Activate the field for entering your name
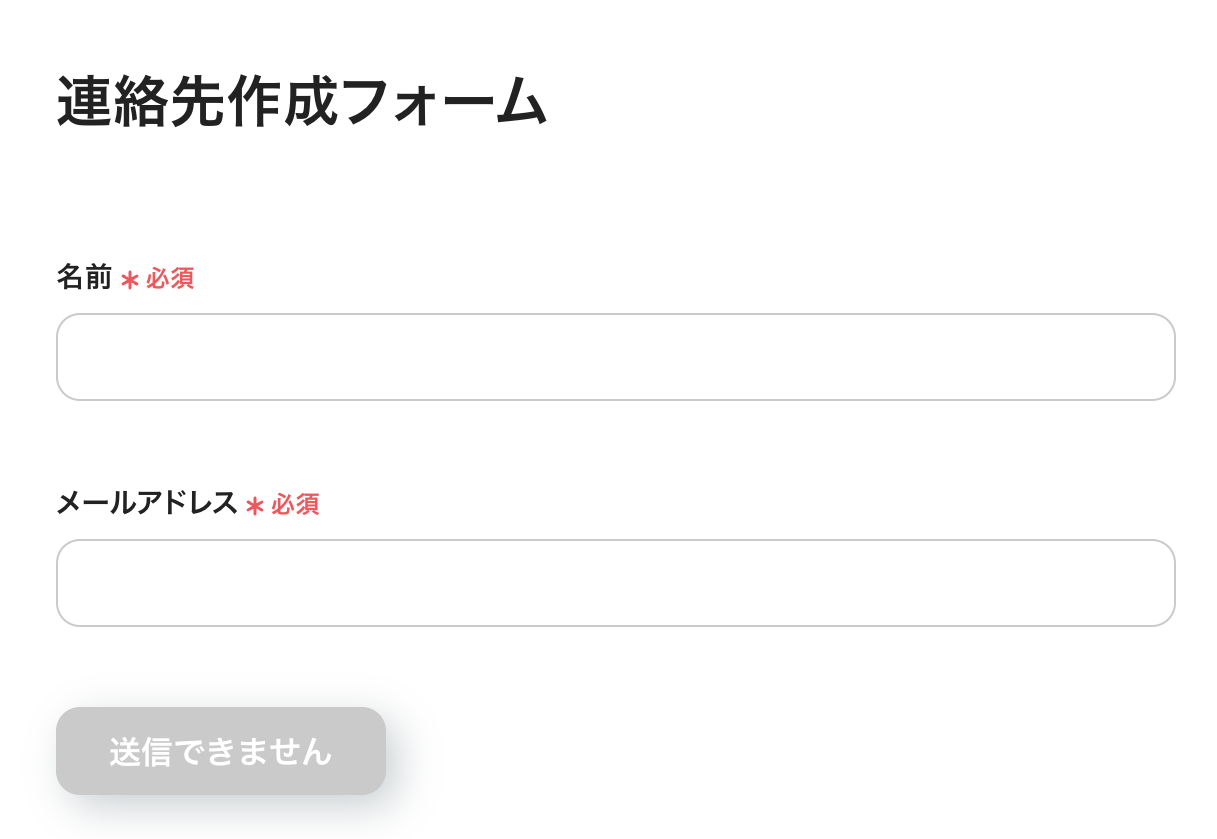 pos(615,357)
